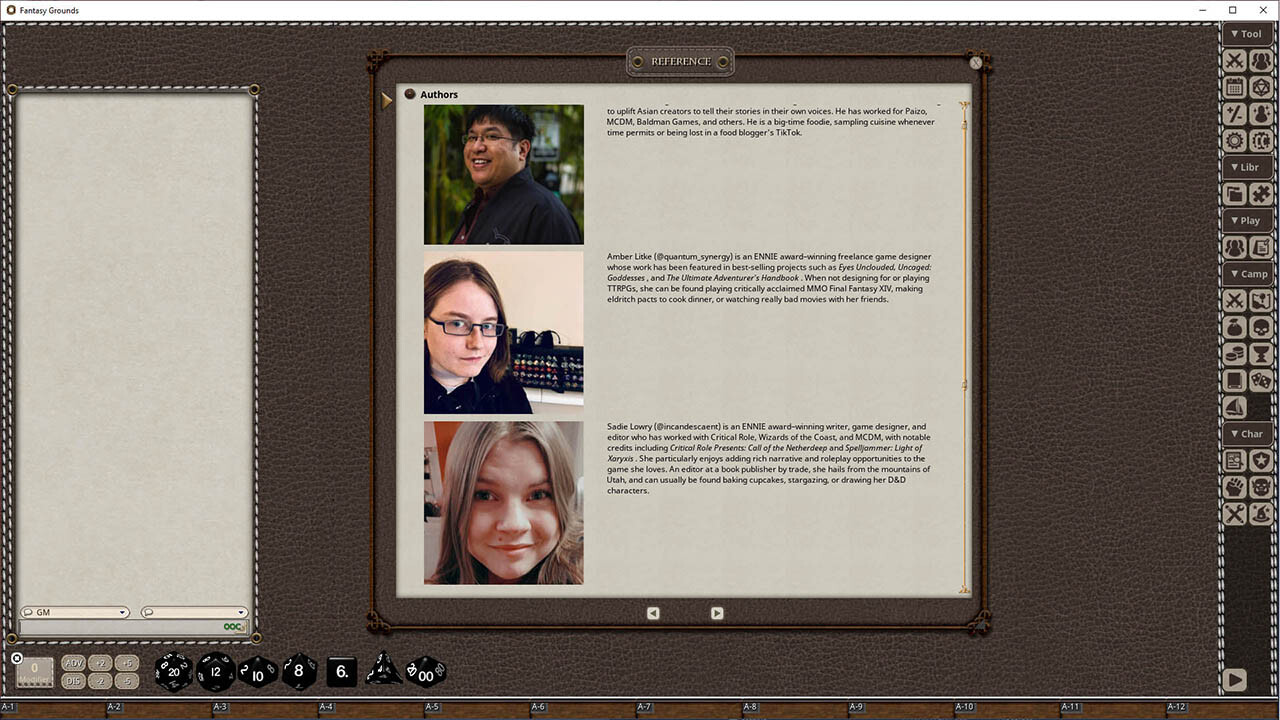The image size is (1280, 720).
Task: Enable the ADV advantage toggle
Action: coord(72,662)
